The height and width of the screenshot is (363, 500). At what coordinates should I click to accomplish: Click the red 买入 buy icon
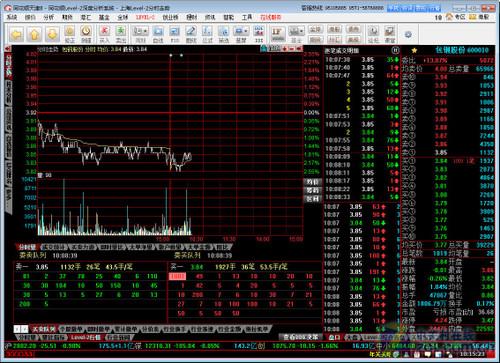(x=104, y=34)
